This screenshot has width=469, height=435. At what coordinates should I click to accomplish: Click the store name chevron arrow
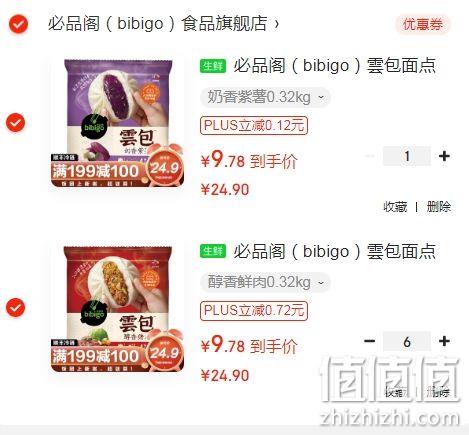click(276, 24)
